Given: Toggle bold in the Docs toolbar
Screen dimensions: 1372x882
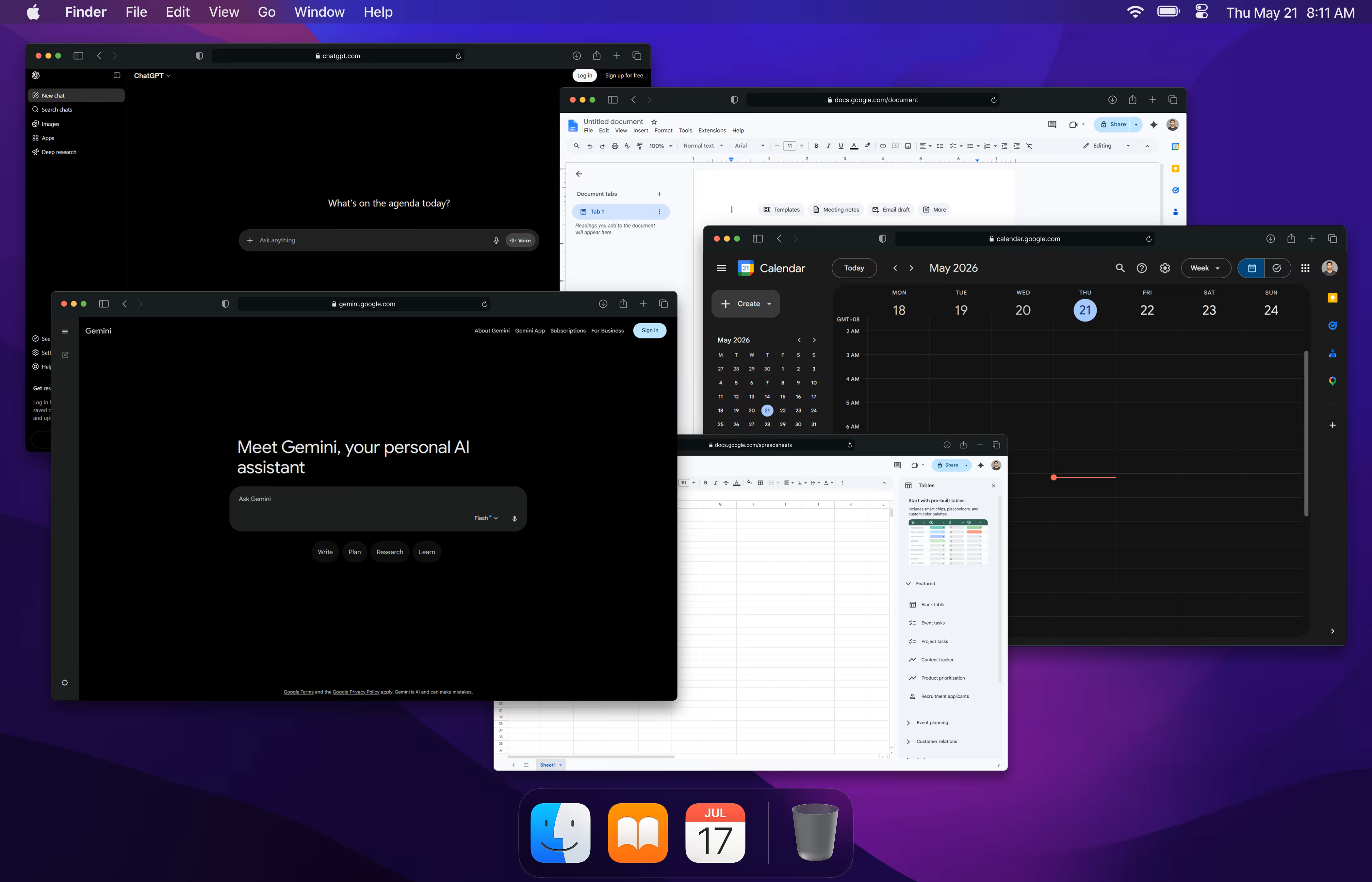Looking at the screenshot, I should [x=816, y=146].
